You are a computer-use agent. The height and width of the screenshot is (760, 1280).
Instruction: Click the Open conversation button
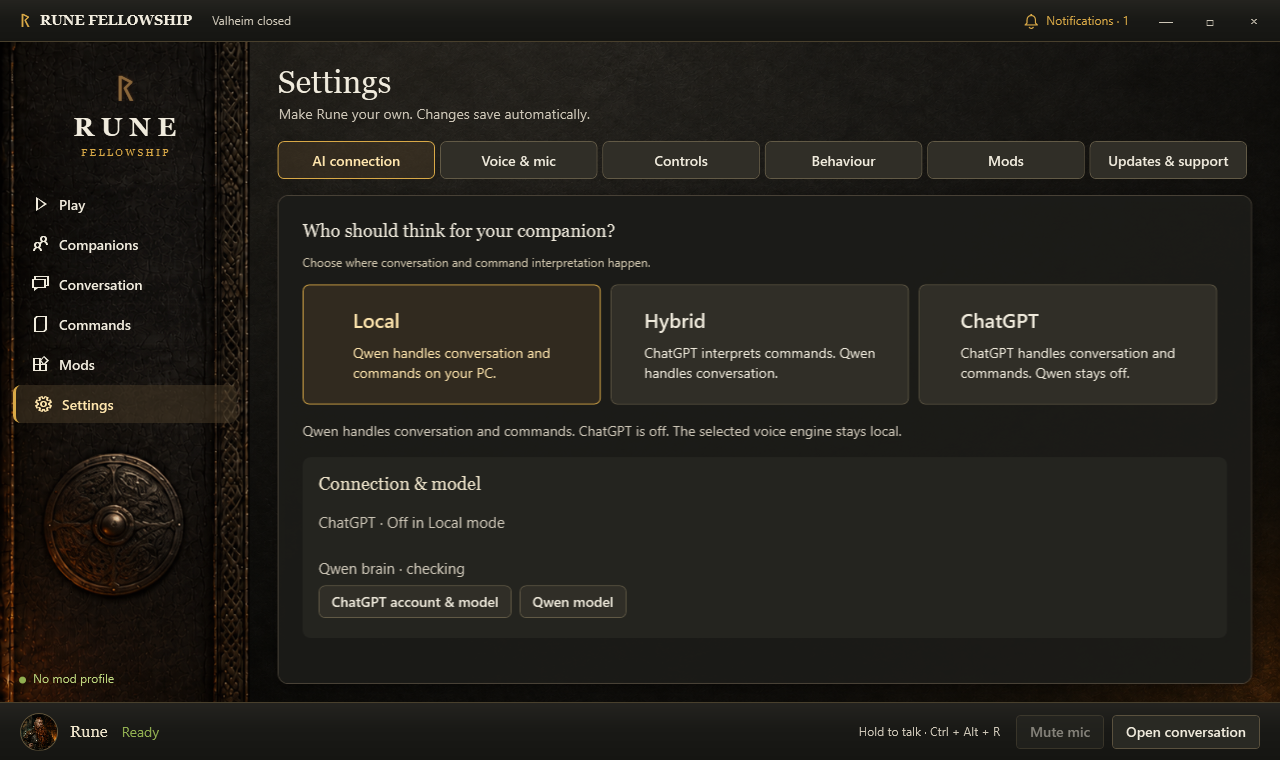pyautogui.click(x=1186, y=732)
